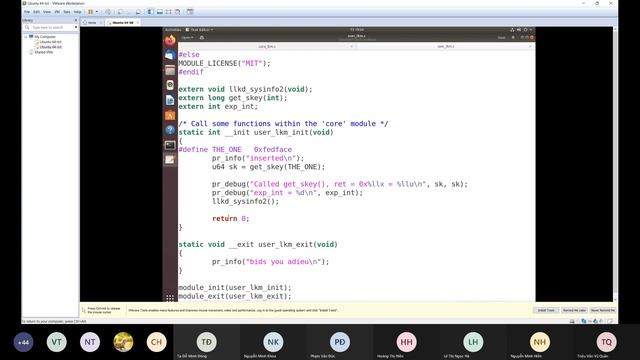Image resolution: width=640 pixels, height=360 pixels.
Task: Open the Files manager dock icon
Action: point(170,70)
